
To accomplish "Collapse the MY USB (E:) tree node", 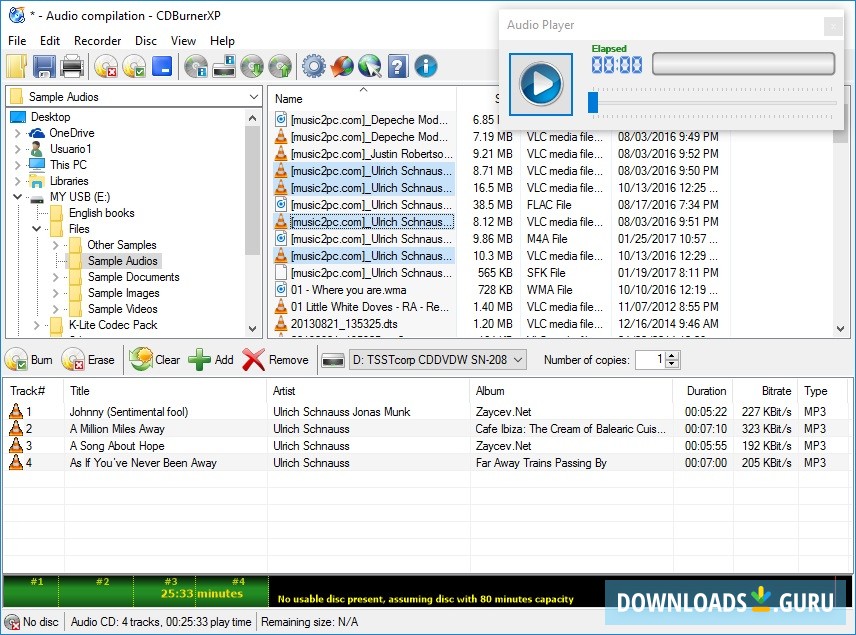I will point(17,197).
